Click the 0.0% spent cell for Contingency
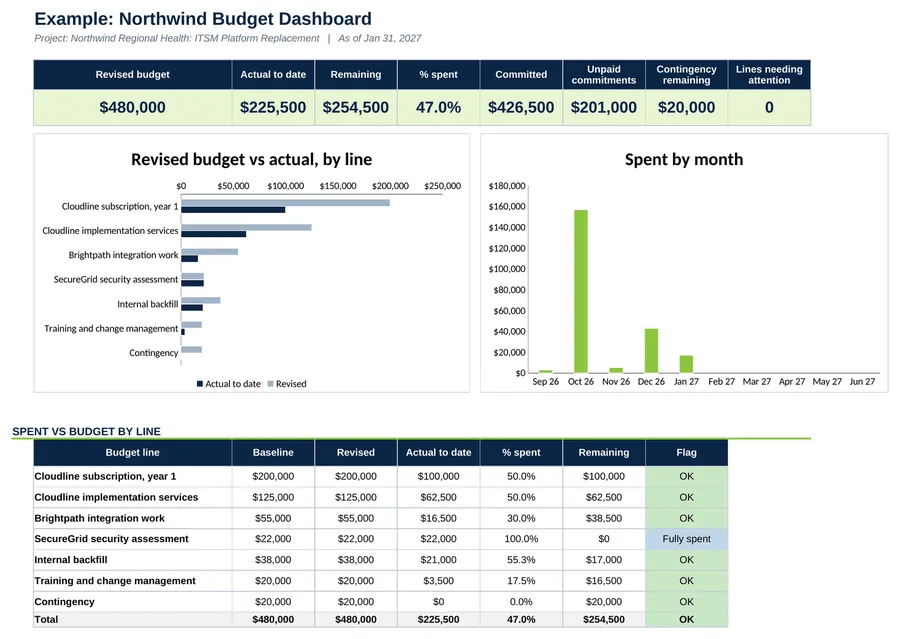900x639 pixels. (x=521, y=602)
